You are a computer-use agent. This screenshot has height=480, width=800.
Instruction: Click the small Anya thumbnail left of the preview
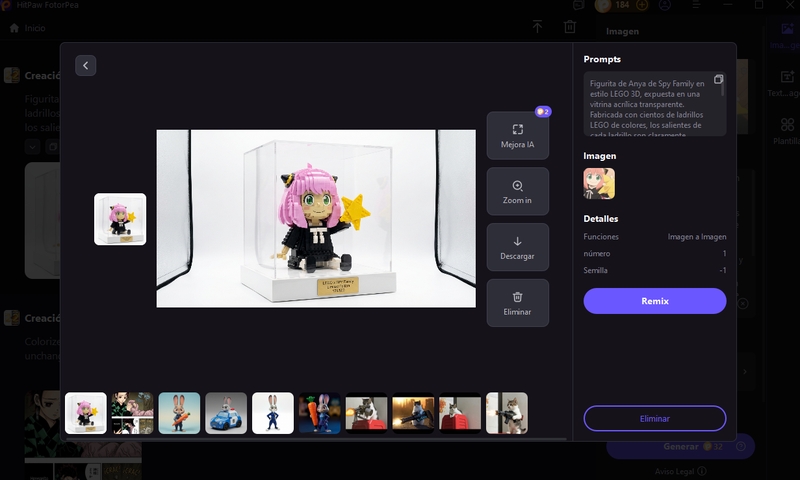pyautogui.click(x=120, y=219)
